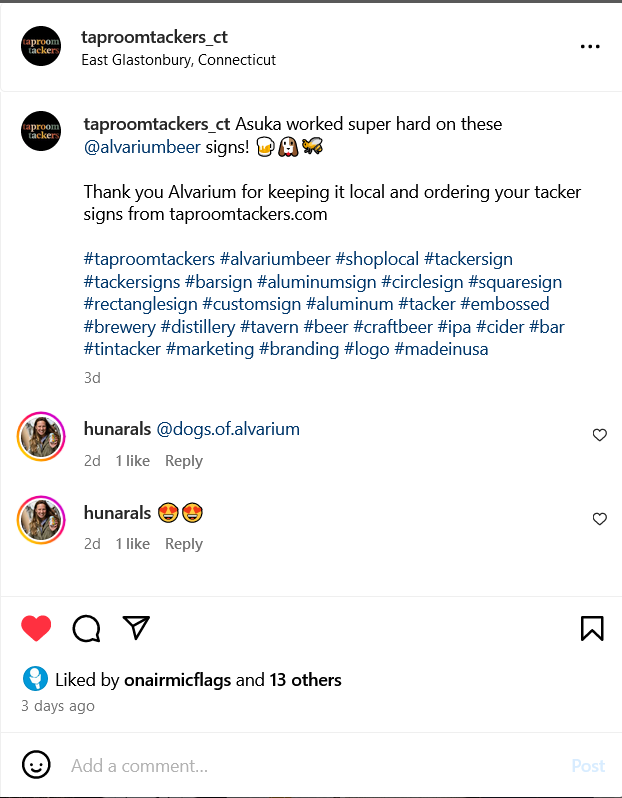Click the Post button
The image size is (622, 798).
[x=588, y=765]
